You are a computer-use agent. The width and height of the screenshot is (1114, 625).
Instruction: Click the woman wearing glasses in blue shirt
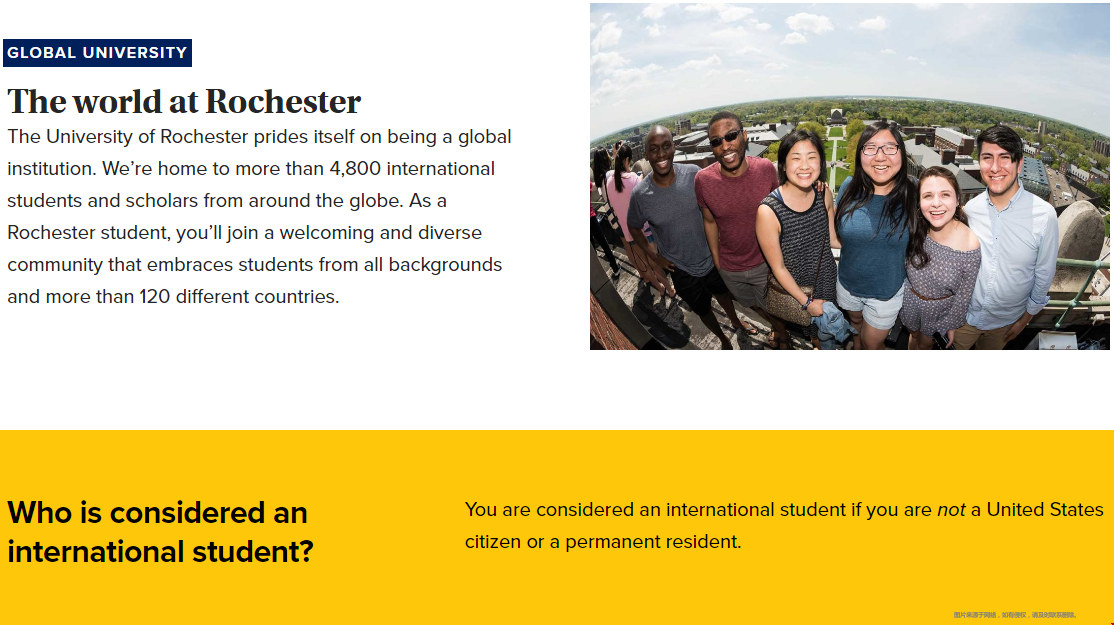872,220
